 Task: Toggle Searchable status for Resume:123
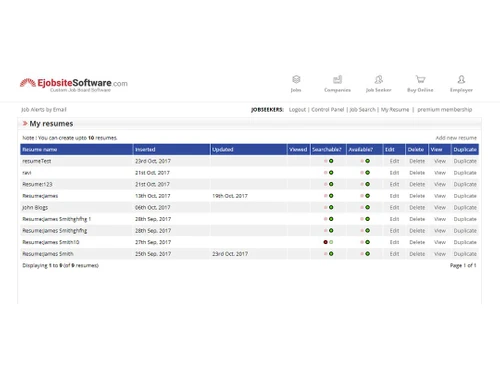click(328, 184)
